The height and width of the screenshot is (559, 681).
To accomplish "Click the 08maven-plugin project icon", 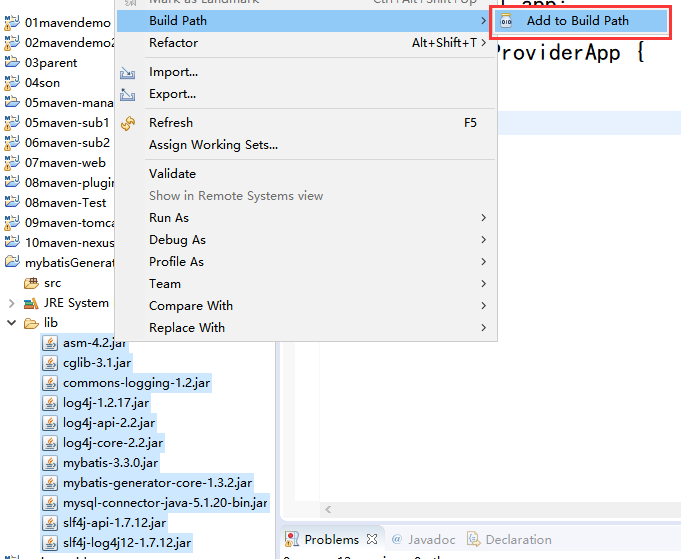I will tap(12, 182).
